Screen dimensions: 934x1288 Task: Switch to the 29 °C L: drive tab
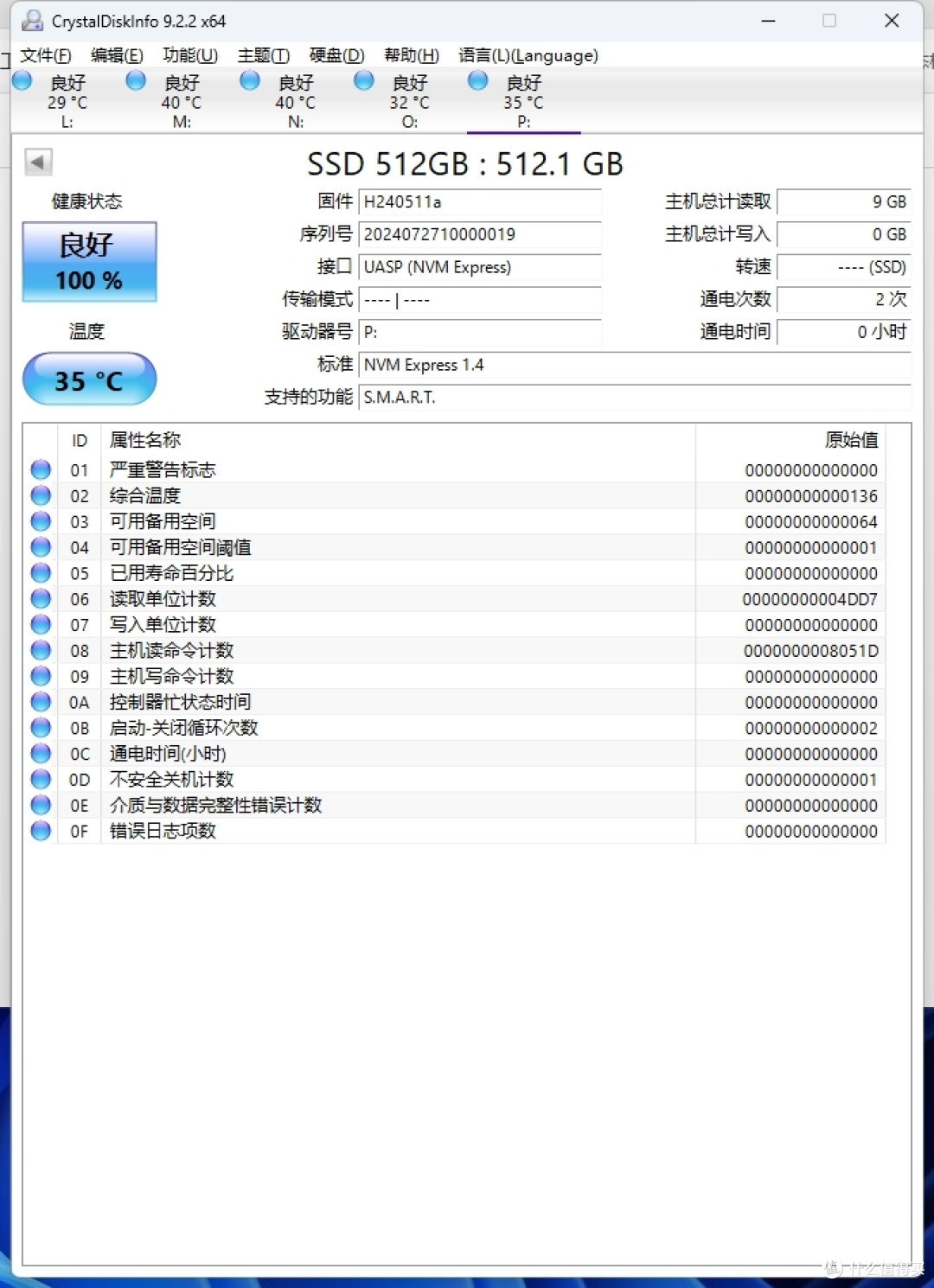pyautogui.click(x=67, y=101)
